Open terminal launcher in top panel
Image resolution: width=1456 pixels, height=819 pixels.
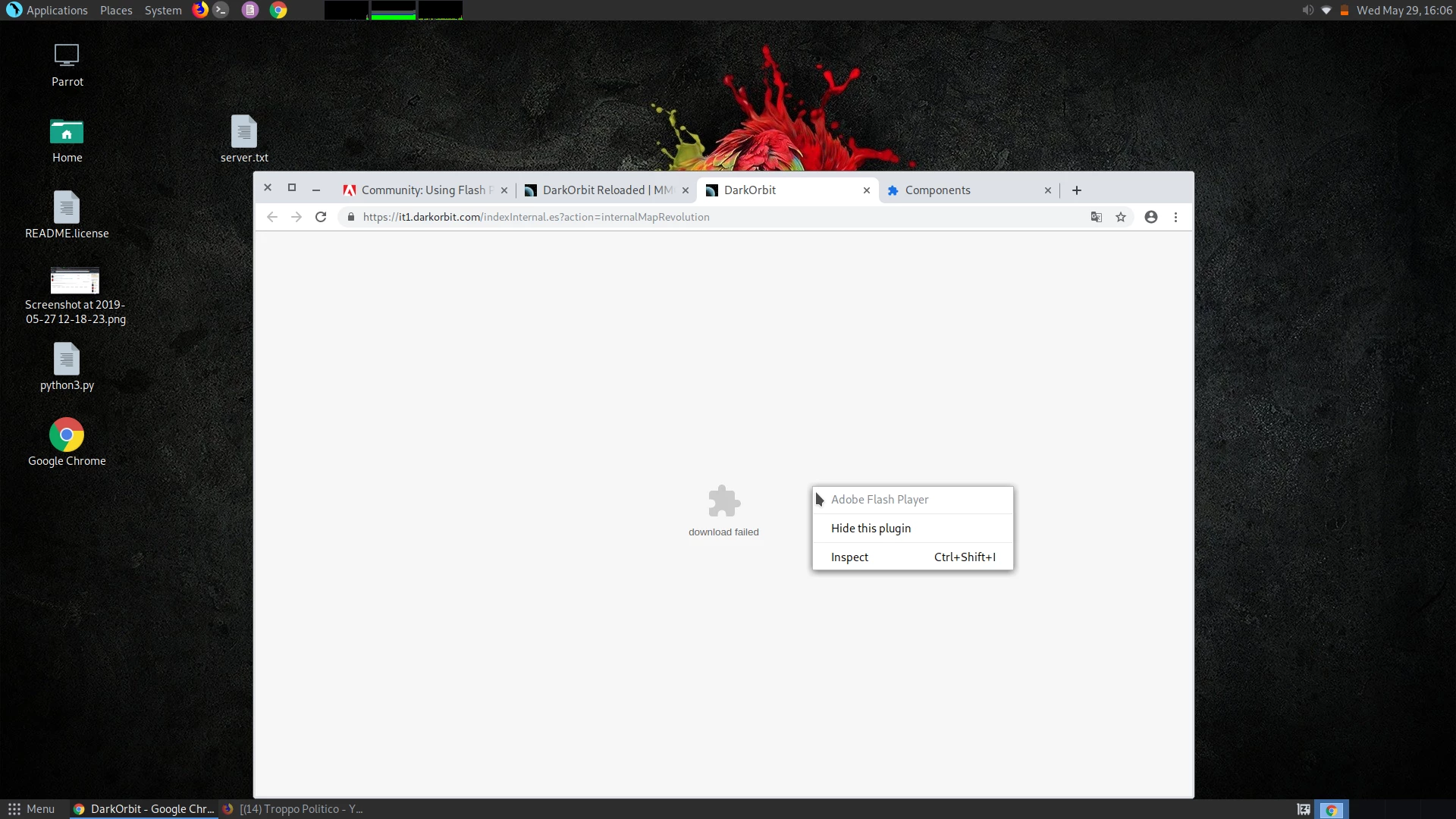click(x=221, y=10)
